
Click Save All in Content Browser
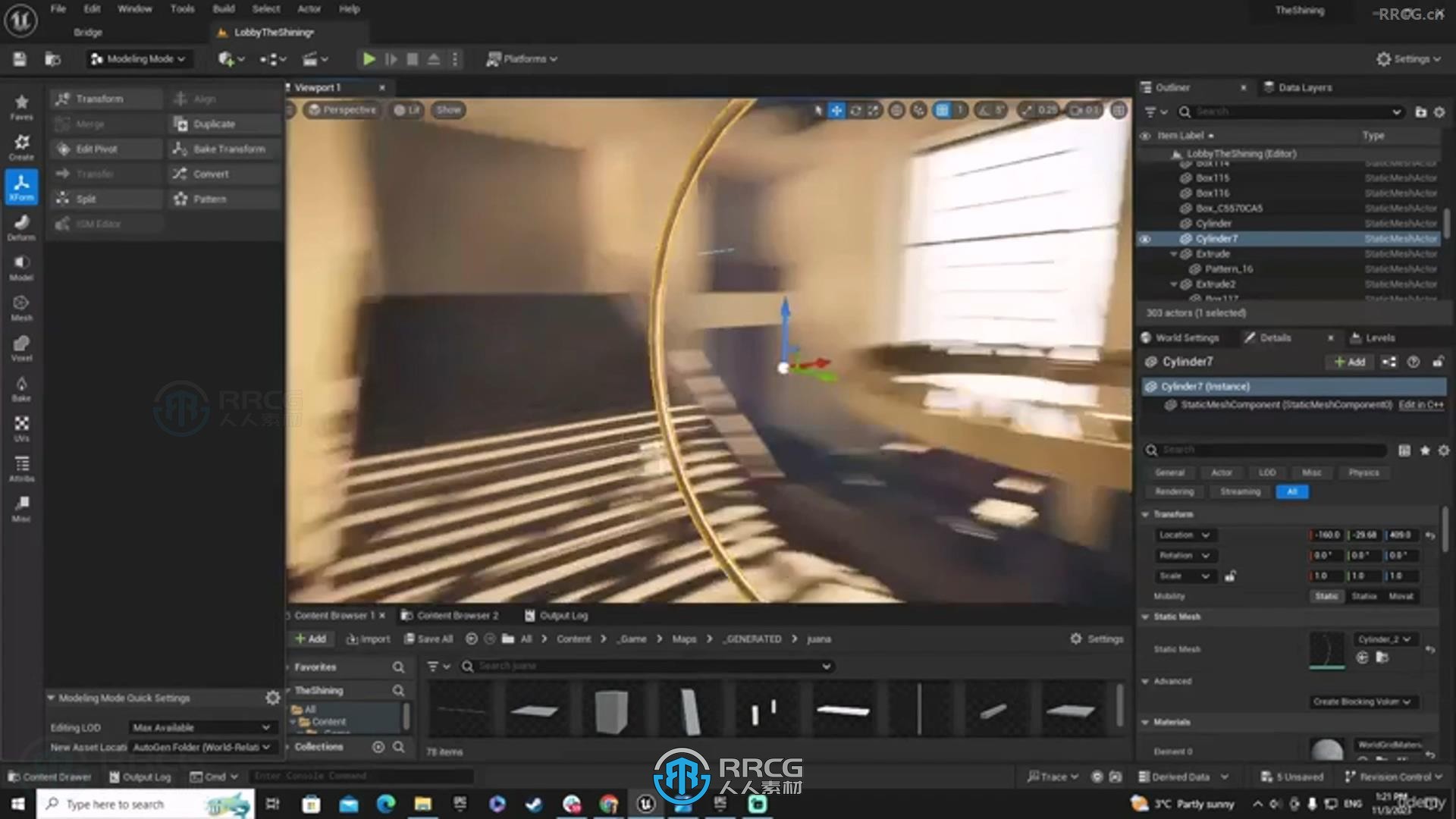click(x=428, y=639)
